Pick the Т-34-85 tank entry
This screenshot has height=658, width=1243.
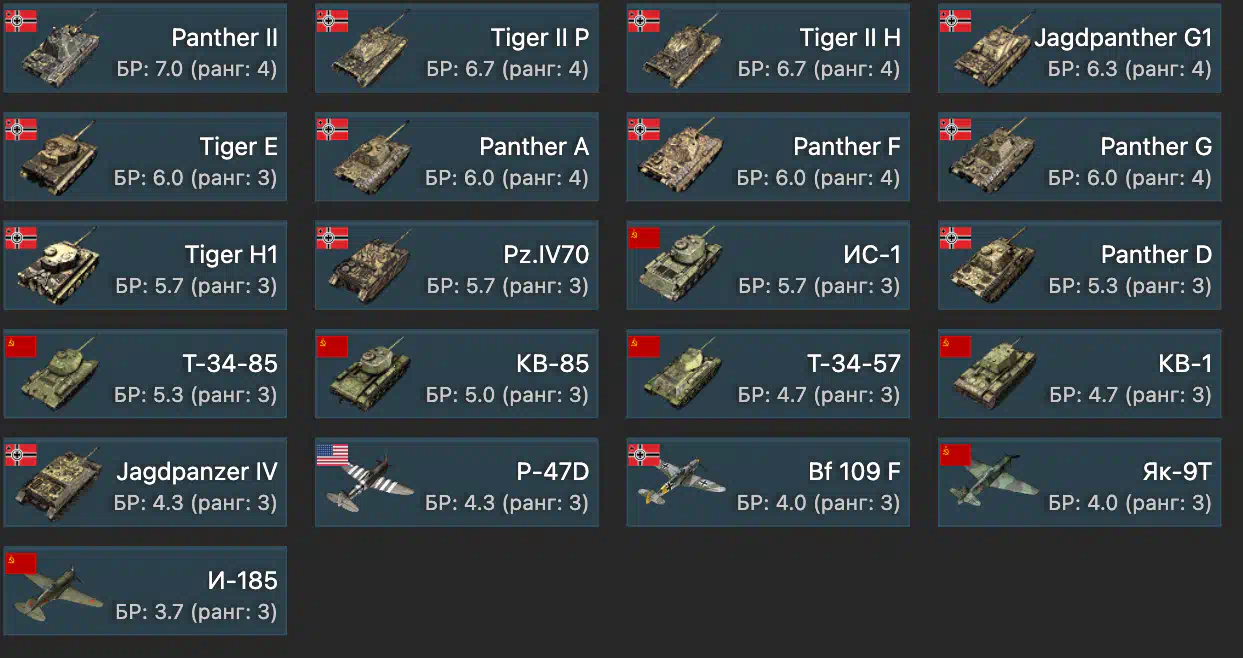145,374
